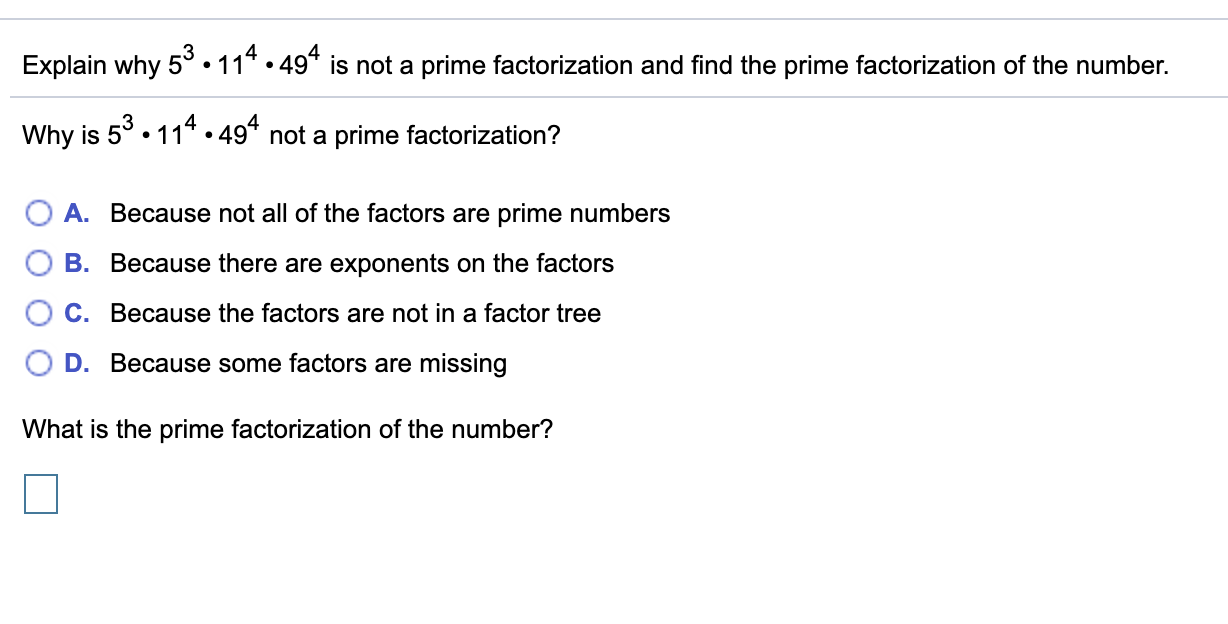Click the prime factorization answer box
Image resolution: width=1228 pixels, height=624 pixels.
39,493
